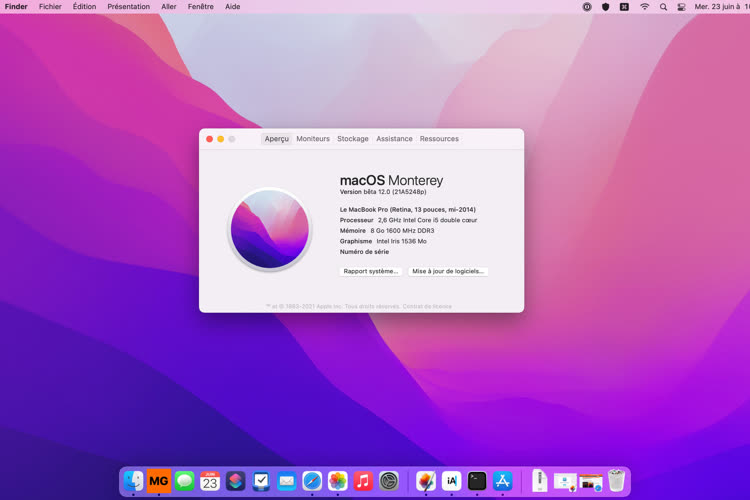Launch Music app from dock

363,480
